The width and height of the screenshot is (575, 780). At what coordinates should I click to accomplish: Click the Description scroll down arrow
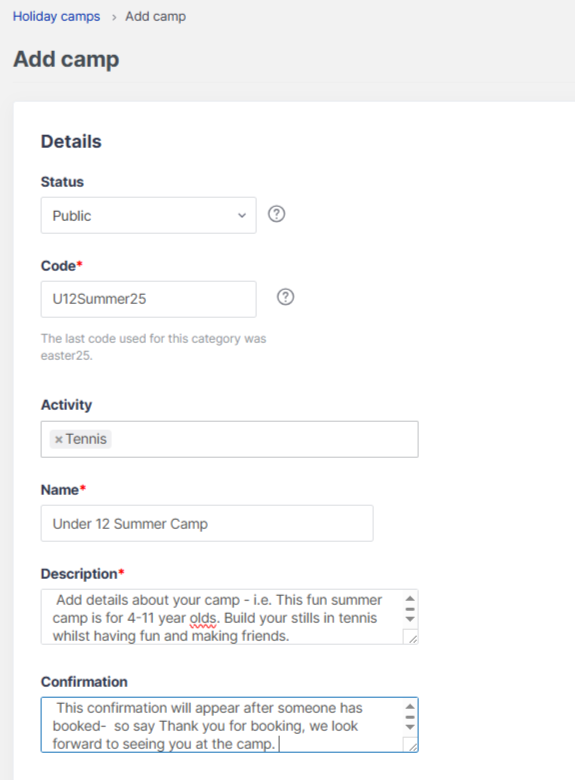click(410, 619)
